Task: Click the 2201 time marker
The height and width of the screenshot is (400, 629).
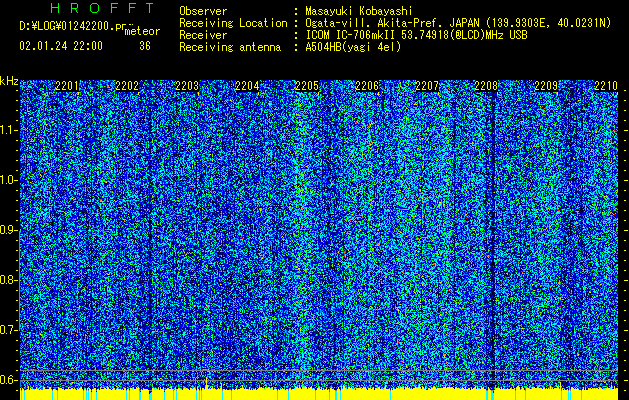Action: click(67, 86)
